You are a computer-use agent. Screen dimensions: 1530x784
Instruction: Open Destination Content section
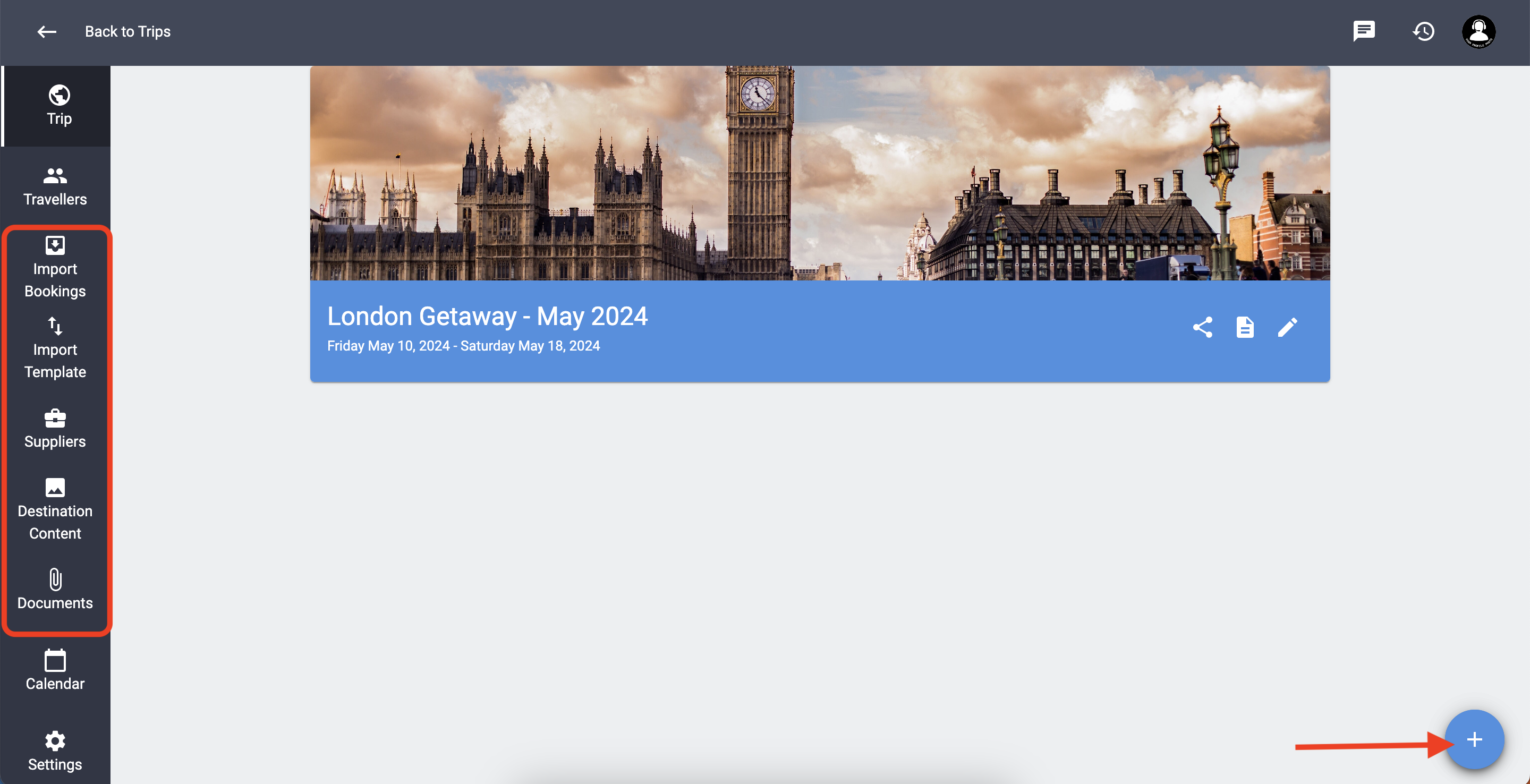[x=55, y=509]
